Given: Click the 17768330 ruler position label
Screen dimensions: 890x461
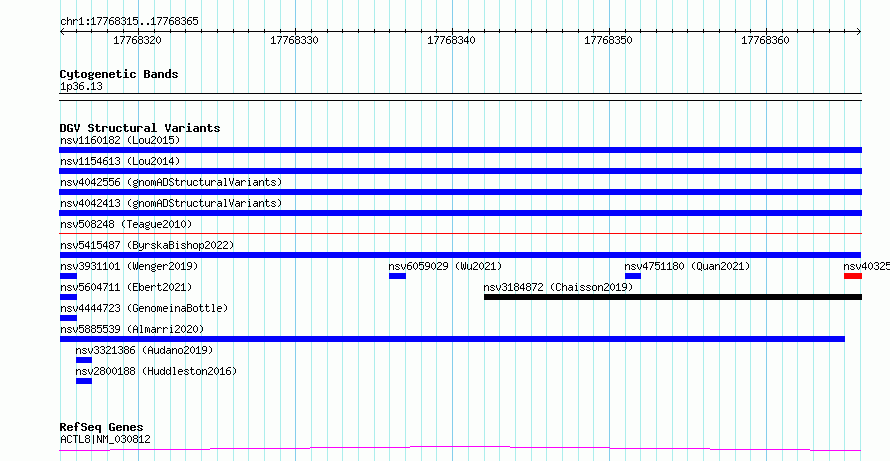Looking at the screenshot, I should (294, 40).
